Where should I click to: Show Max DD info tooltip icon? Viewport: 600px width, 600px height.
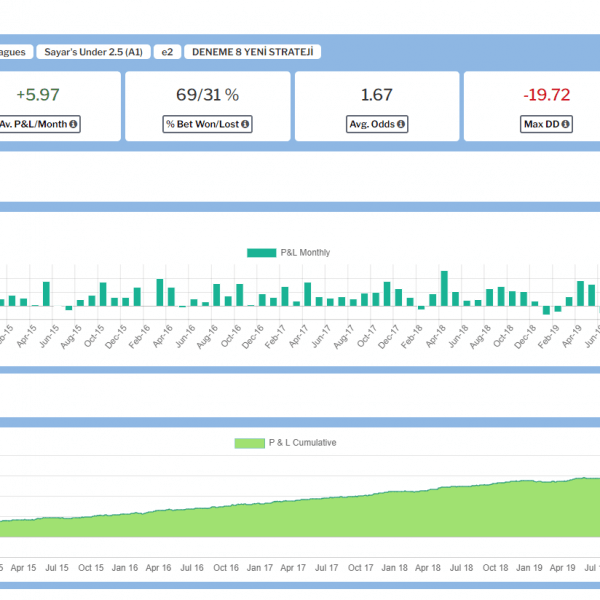point(565,125)
